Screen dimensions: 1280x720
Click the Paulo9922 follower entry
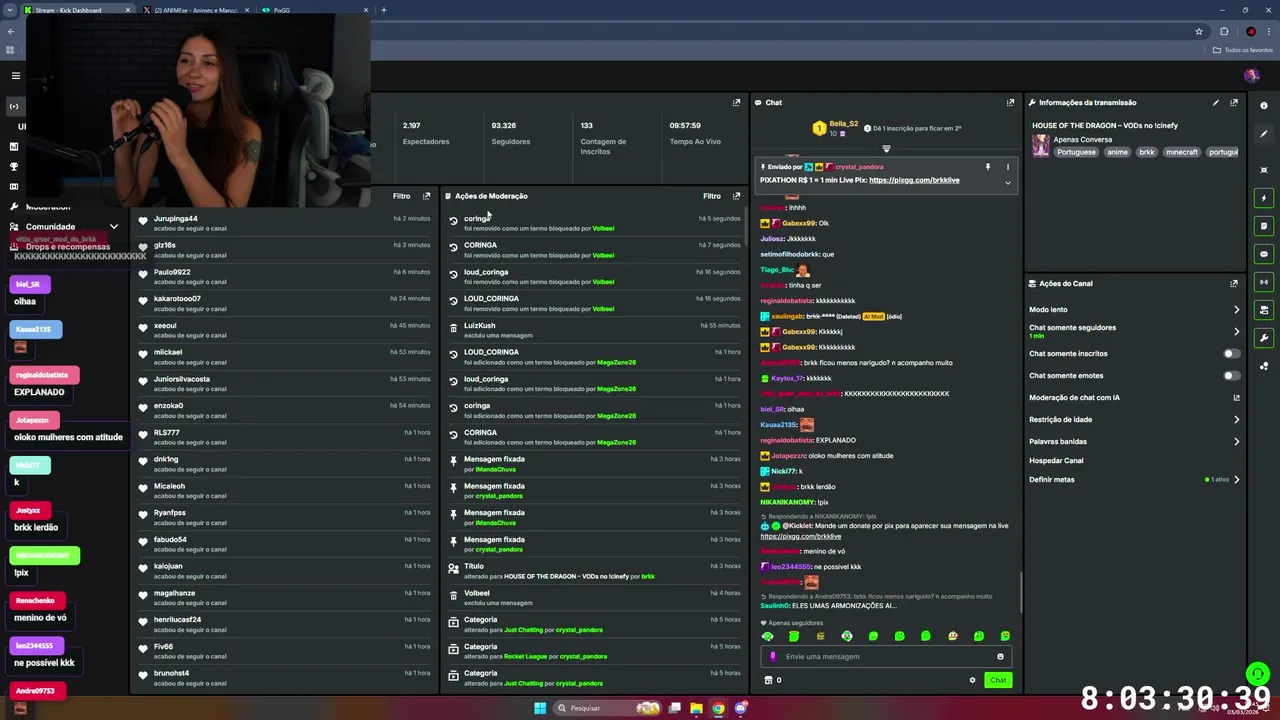pyautogui.click(x=284, y=276)
